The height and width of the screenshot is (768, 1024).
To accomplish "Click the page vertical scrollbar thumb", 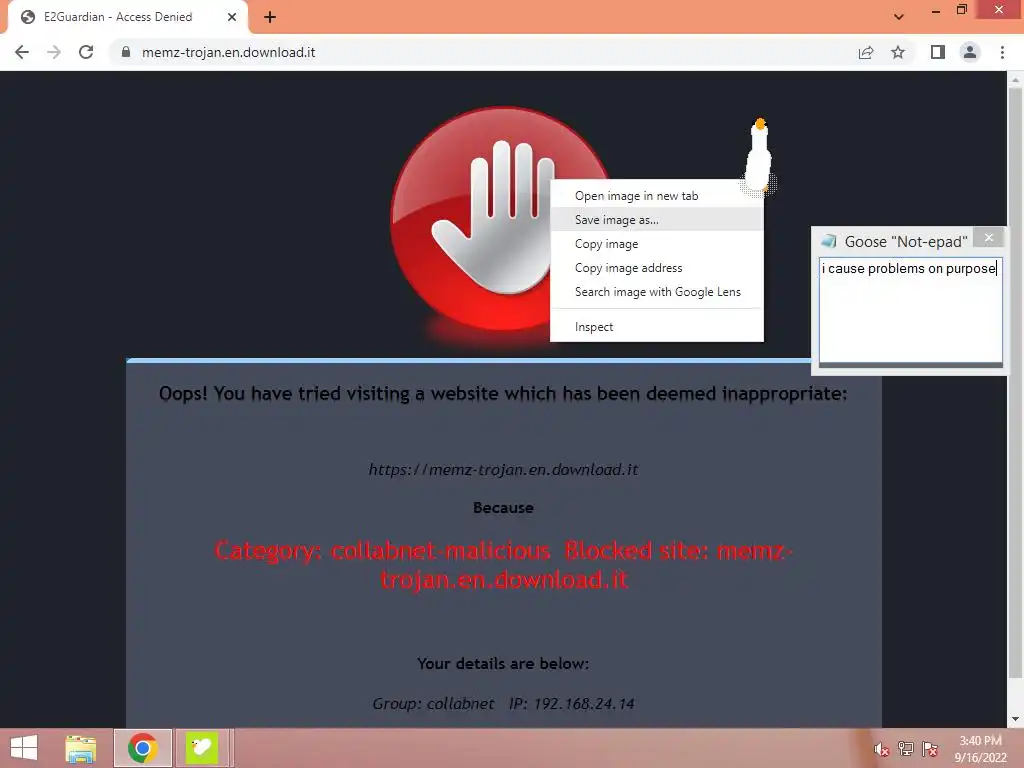I will [x=1015, y=382].
